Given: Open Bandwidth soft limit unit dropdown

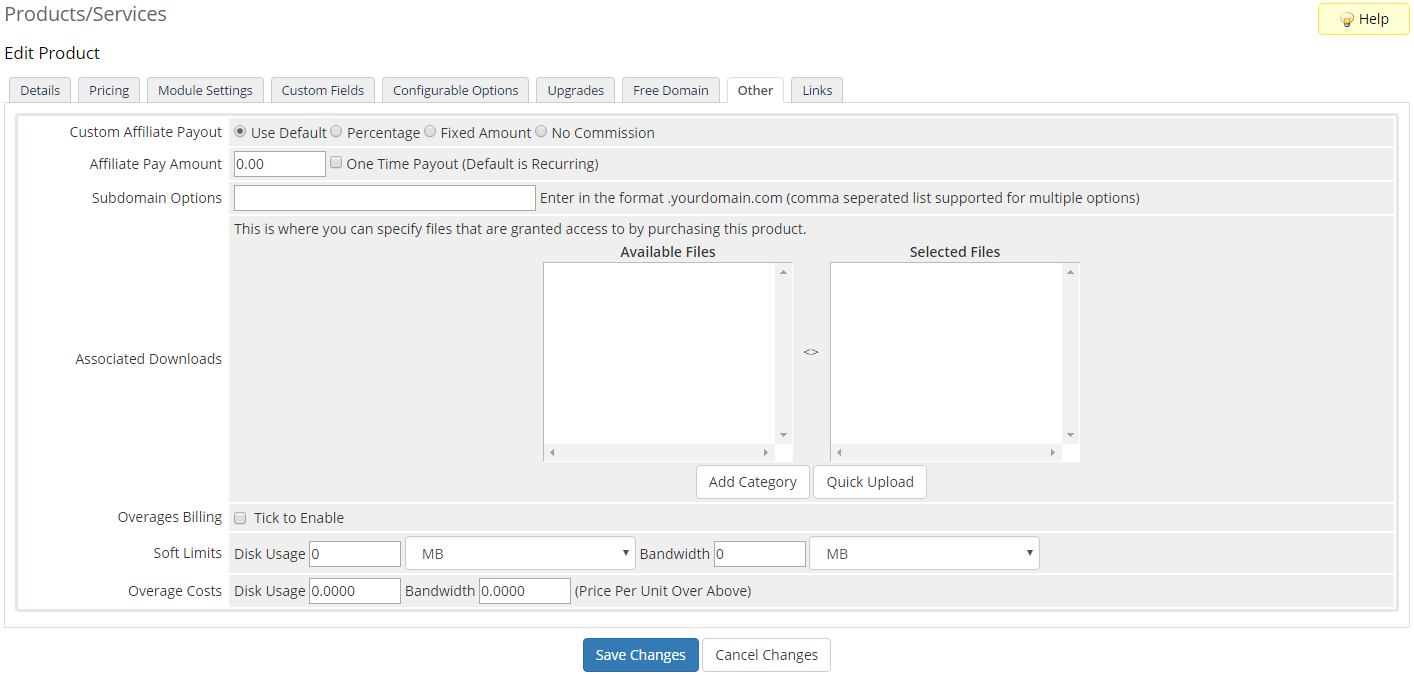Looking at the screenshot, I should click(x=924, y=553).
